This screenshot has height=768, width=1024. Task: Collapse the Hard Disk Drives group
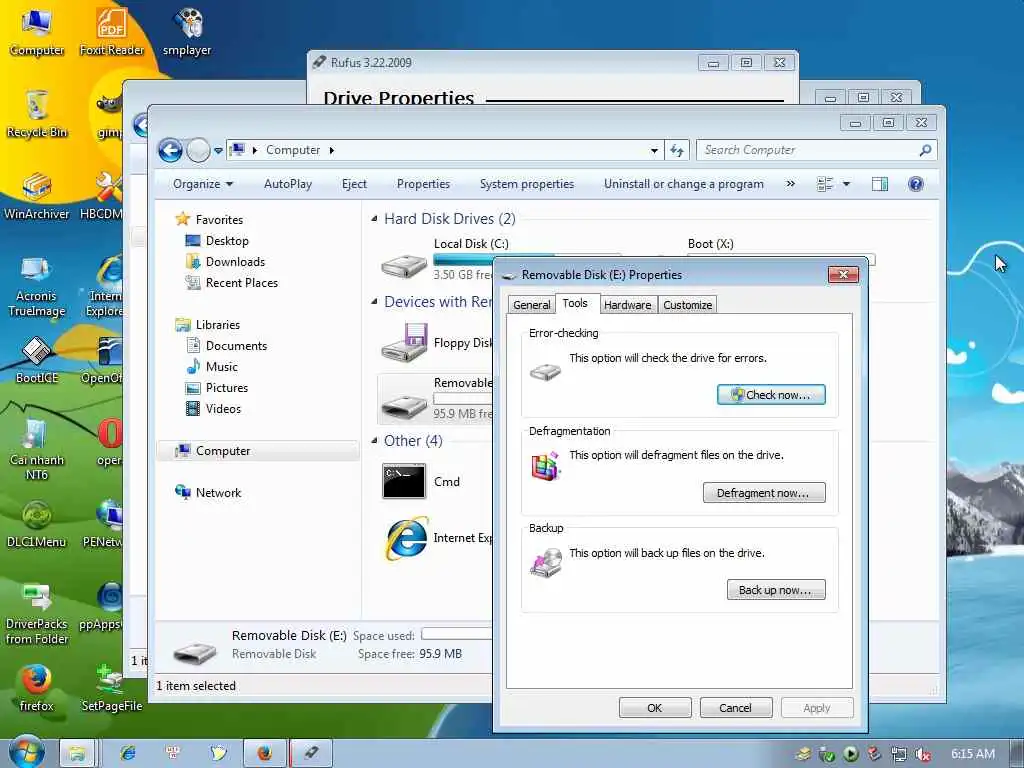coord(374,219)
